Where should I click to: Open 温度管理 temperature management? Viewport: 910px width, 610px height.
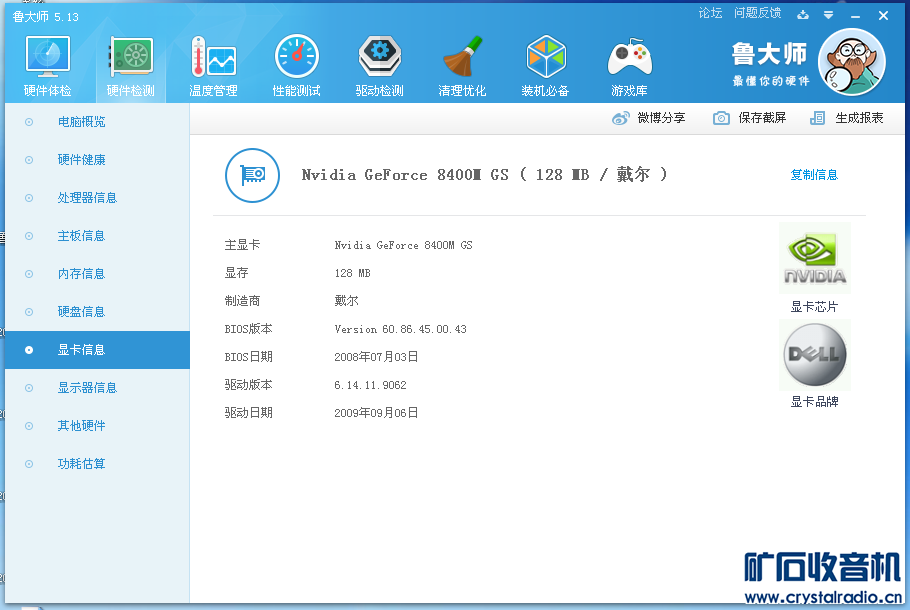click(x=213, y=66)
